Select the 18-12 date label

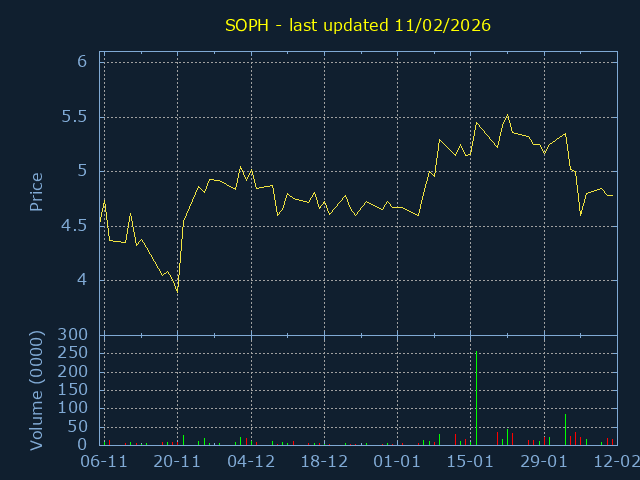click(324, 462)
